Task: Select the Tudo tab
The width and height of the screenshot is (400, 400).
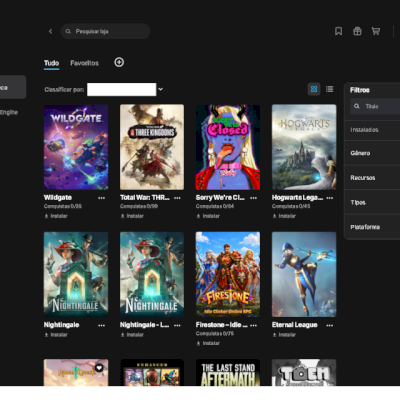Action: tap(51, 63)
